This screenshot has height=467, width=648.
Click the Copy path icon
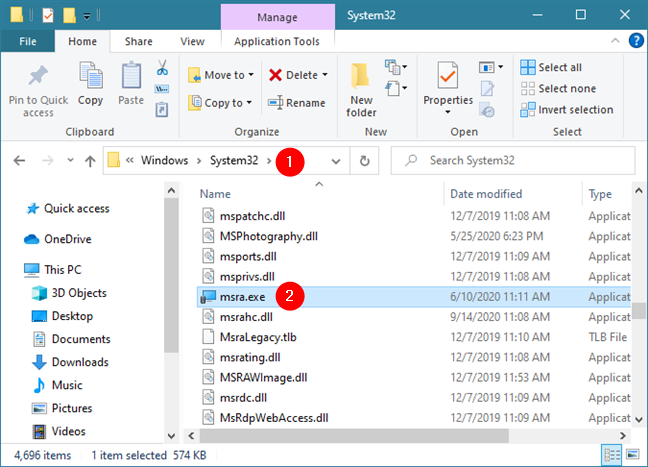(162, 89)
